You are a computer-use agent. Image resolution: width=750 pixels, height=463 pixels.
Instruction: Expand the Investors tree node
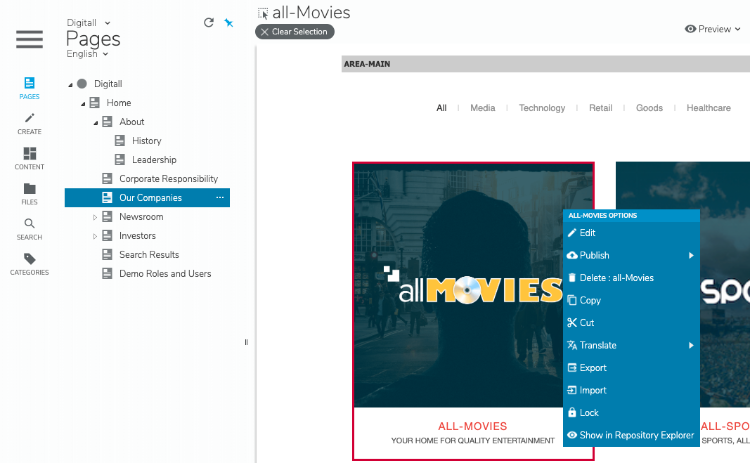tap(95, 236)
